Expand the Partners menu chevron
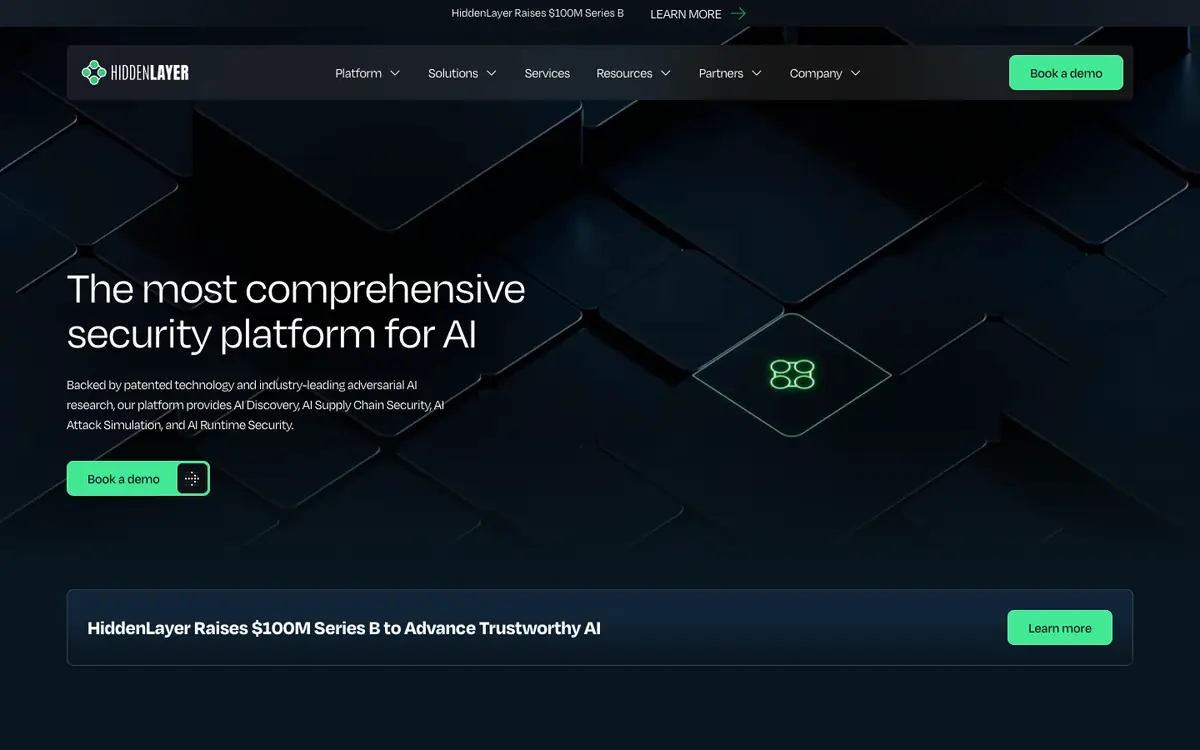The height and width of the screenshot is (750, 1200). tap(756, 73)
